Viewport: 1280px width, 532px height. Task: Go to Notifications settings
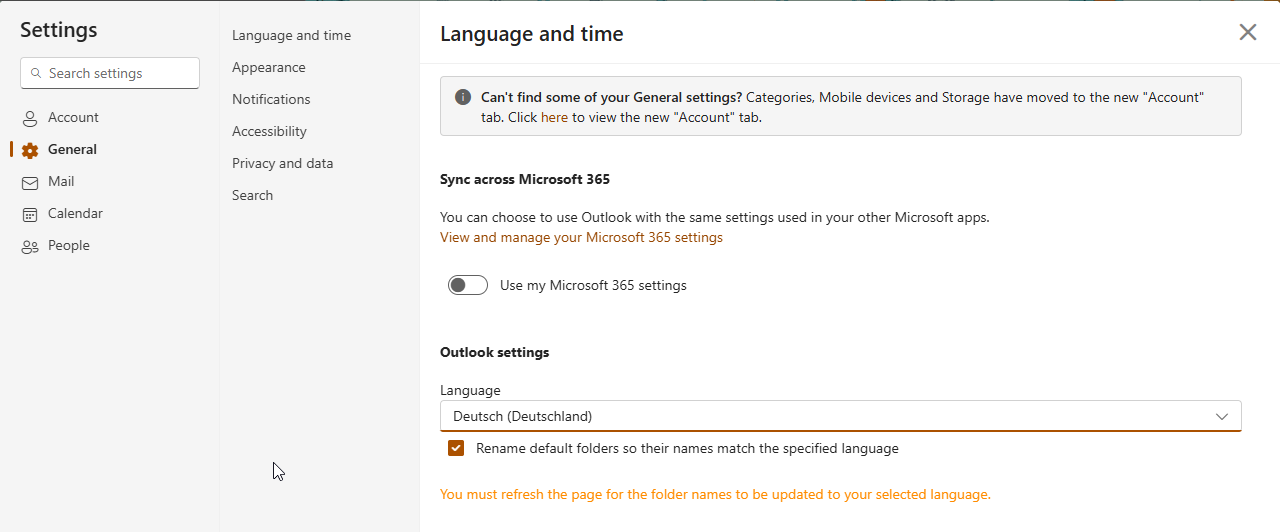(271, 99)
